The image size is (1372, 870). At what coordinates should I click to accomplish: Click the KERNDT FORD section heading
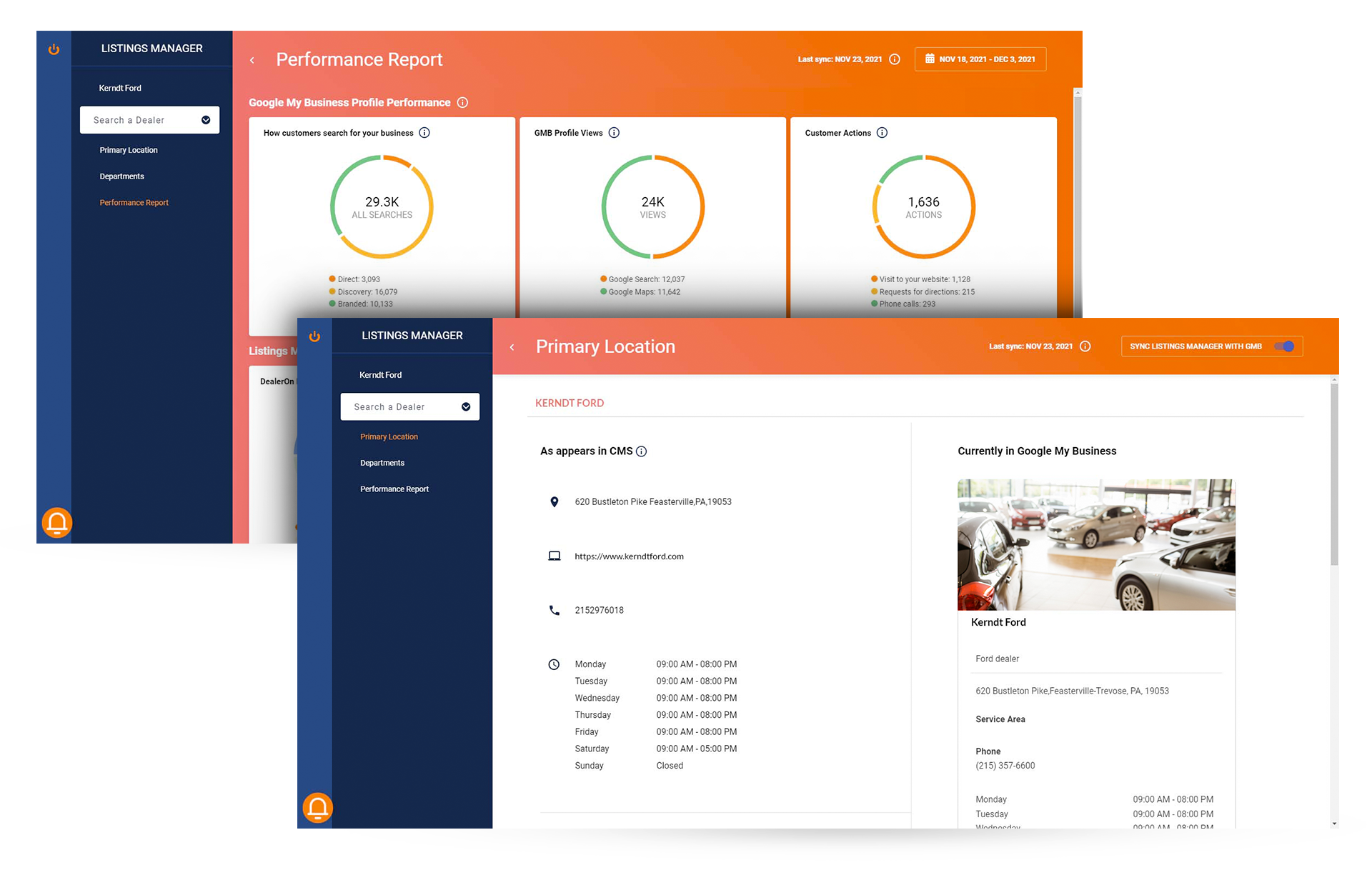pos(570,404)
